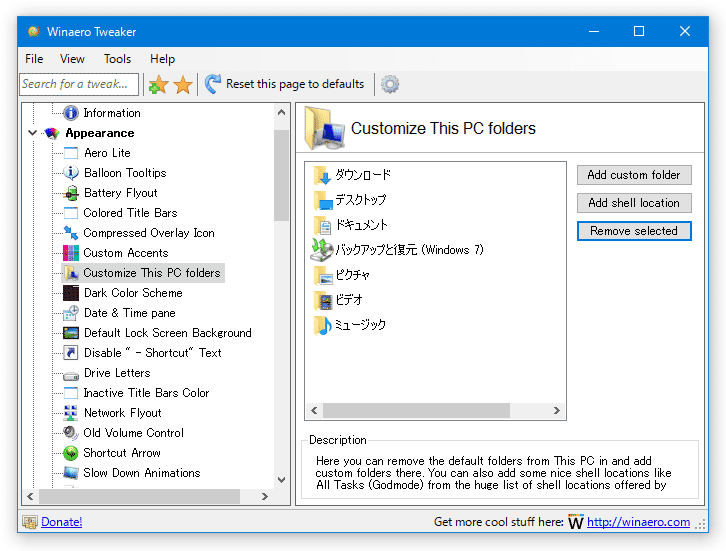Click folder list scroll right arrow
The width and height of the screenshot is (726, 551).
click(557, 410)
